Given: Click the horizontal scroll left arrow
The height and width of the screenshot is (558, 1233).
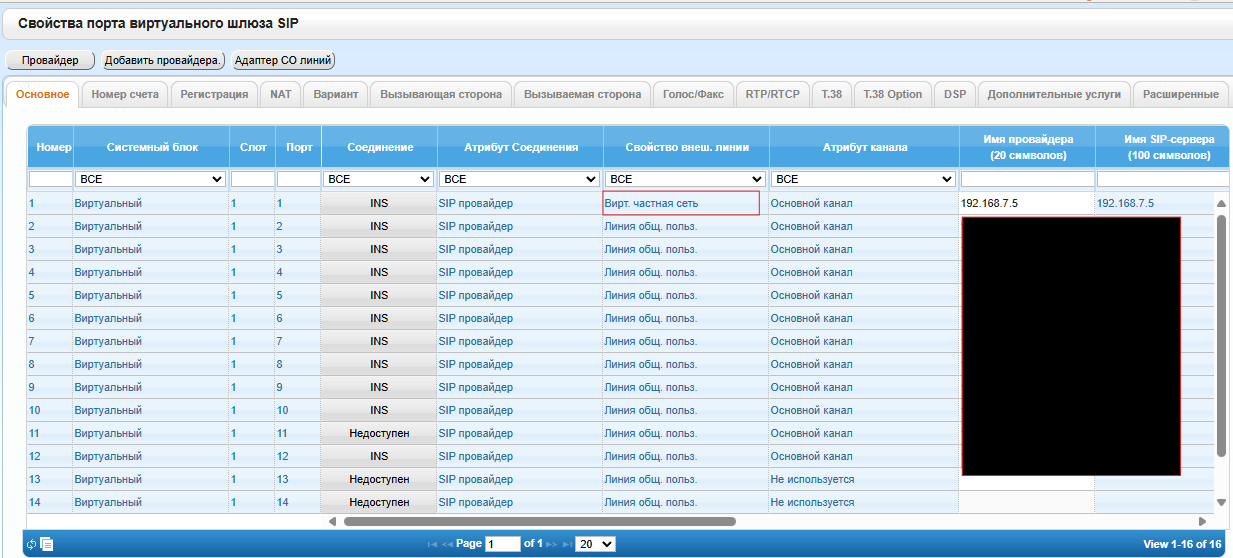Looking at the screenshot, I should pos(333,521).
